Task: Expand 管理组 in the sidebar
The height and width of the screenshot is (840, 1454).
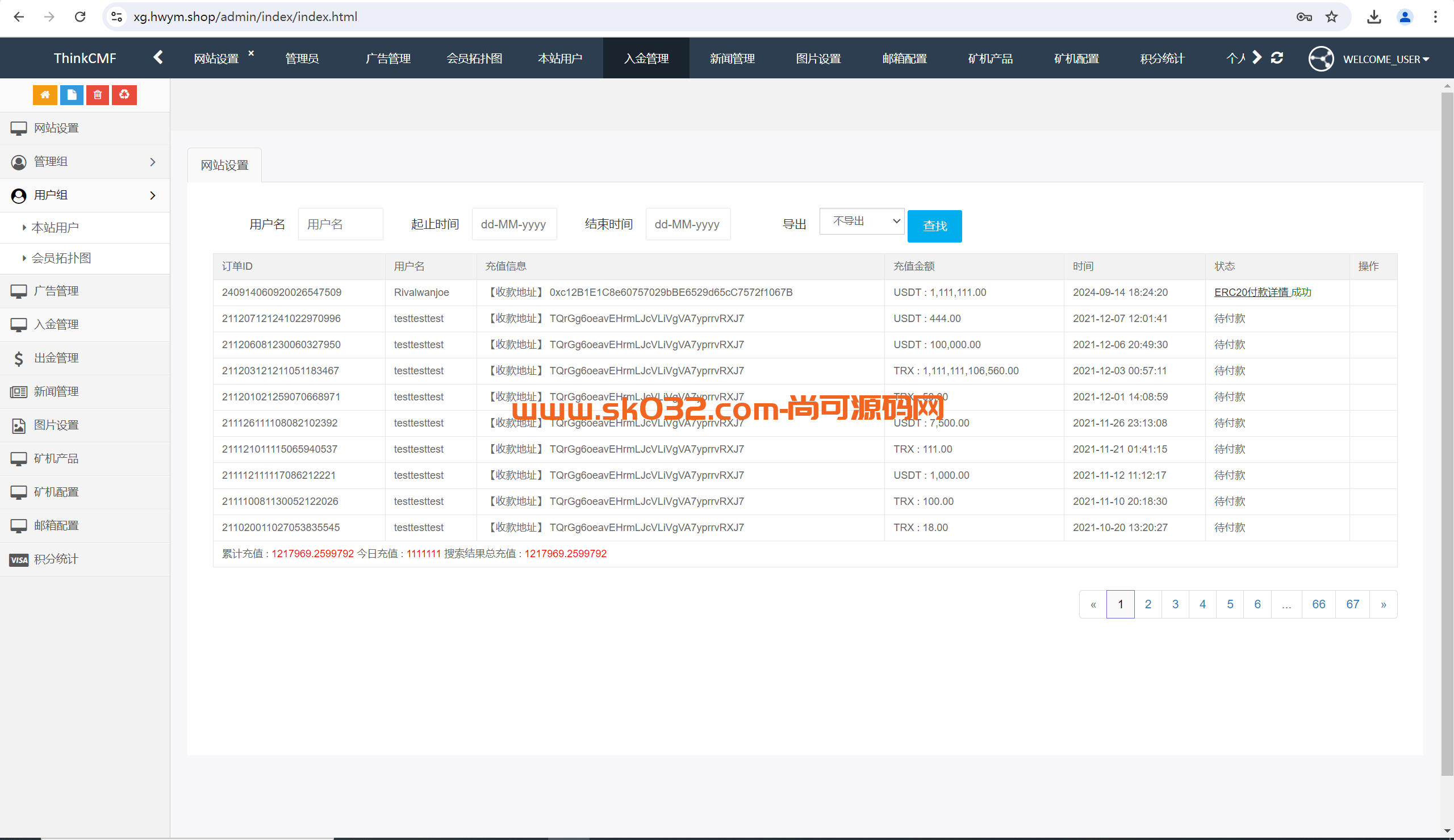Action: 85,161
